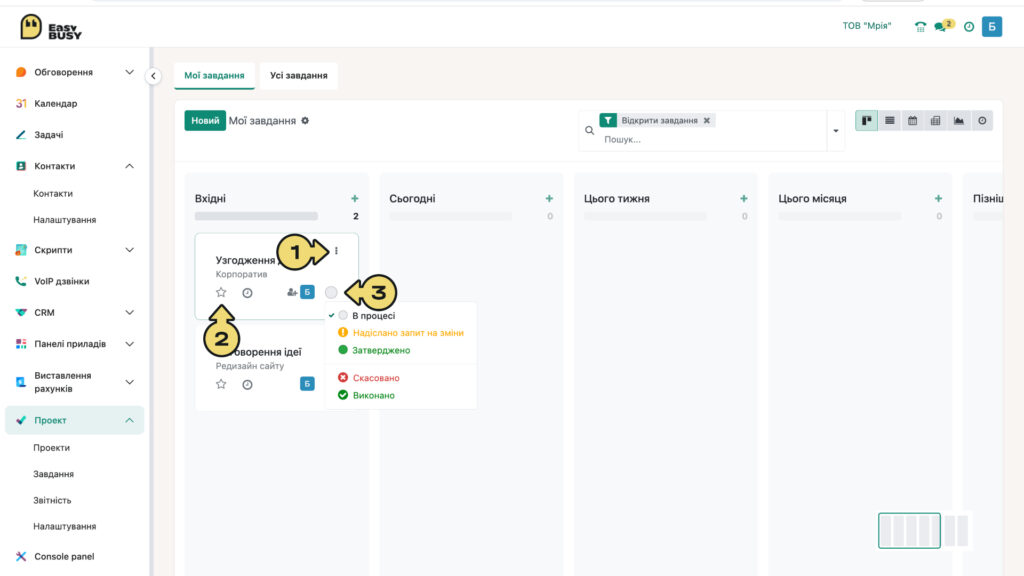Click the Вхідні column progress bar
This screenshot has height=576, width=1024.
(x=256, y=216)
